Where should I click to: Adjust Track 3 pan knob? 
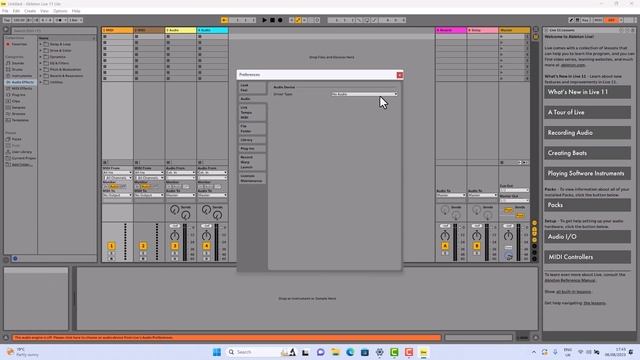pos(175,236)
